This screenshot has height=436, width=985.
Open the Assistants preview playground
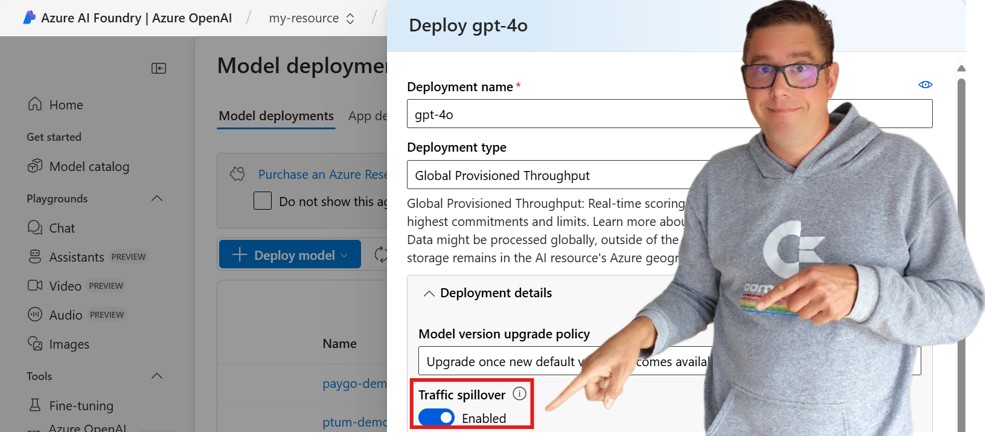tap(77, 257)
